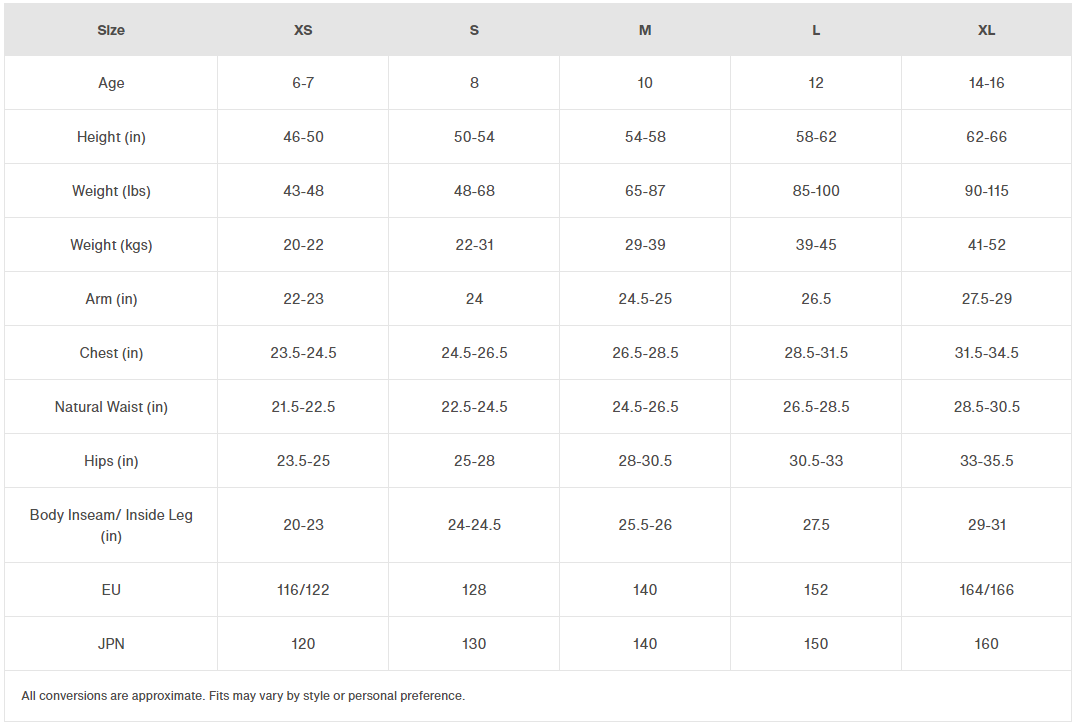The height and width of the screenshot is (726, 1077).
Task: Select the XL column header
Action: [x=986, y=30]
